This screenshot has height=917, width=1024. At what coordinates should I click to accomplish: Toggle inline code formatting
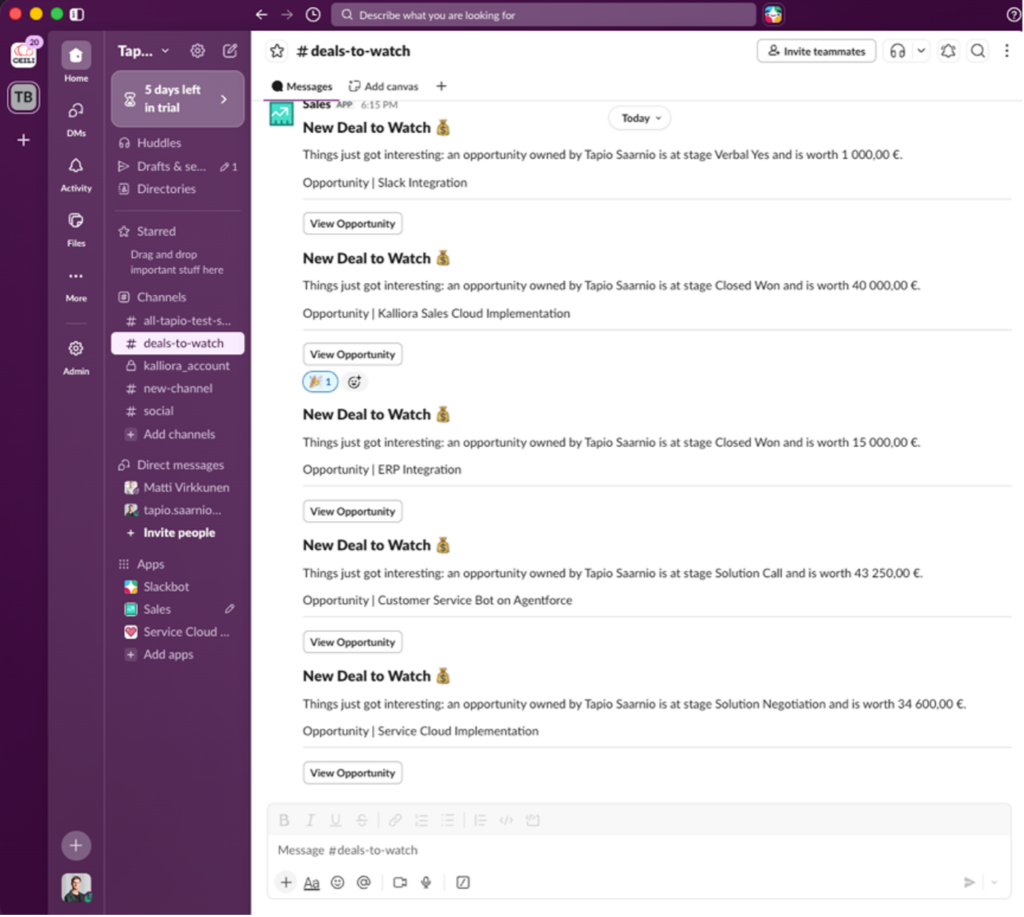506,820
